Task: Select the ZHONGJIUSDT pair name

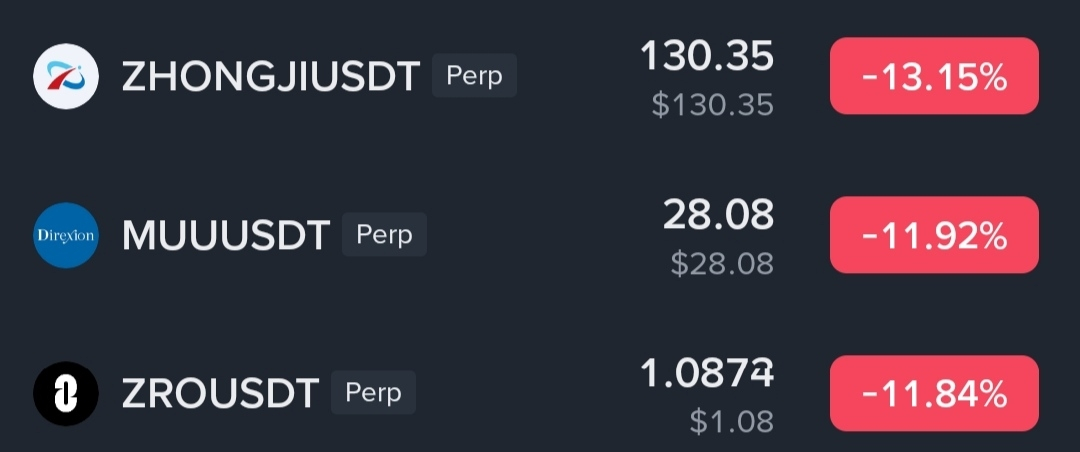Action: pyautogui.click(x=271, y=76)
